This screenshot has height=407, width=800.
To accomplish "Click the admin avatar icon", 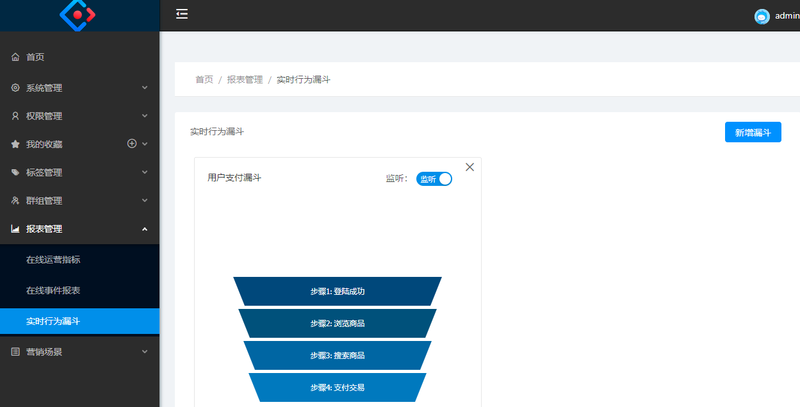I will pyautogui.click(x=762, y=16).
